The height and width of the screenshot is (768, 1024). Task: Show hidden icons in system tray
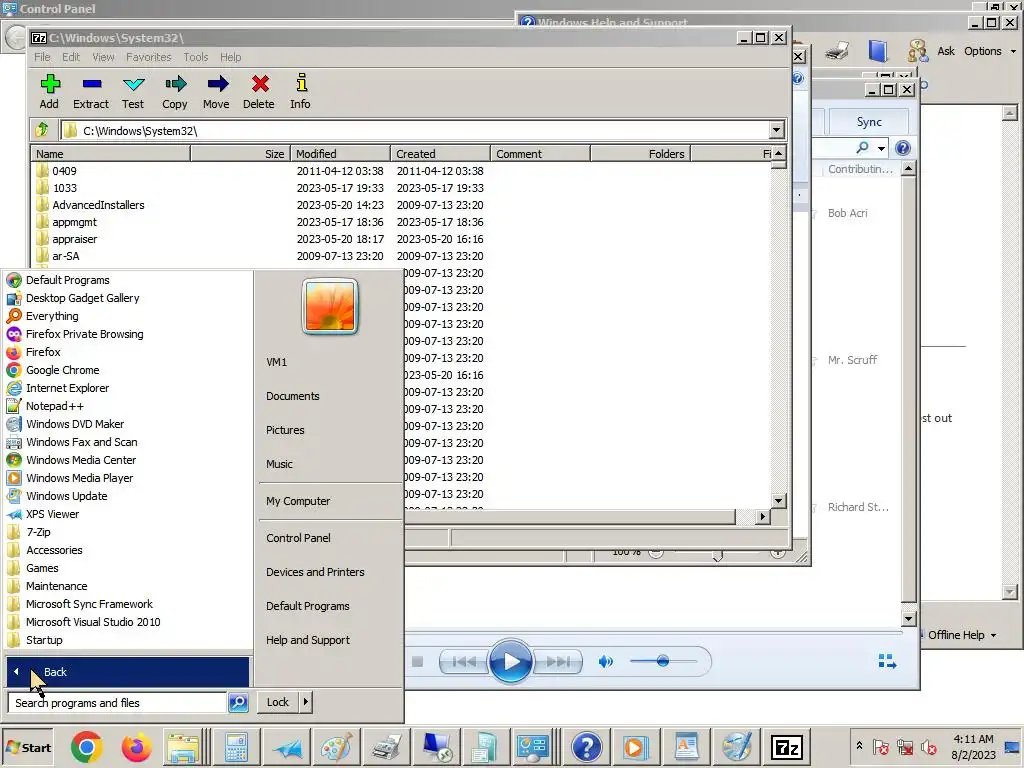(x=859, y=746)
